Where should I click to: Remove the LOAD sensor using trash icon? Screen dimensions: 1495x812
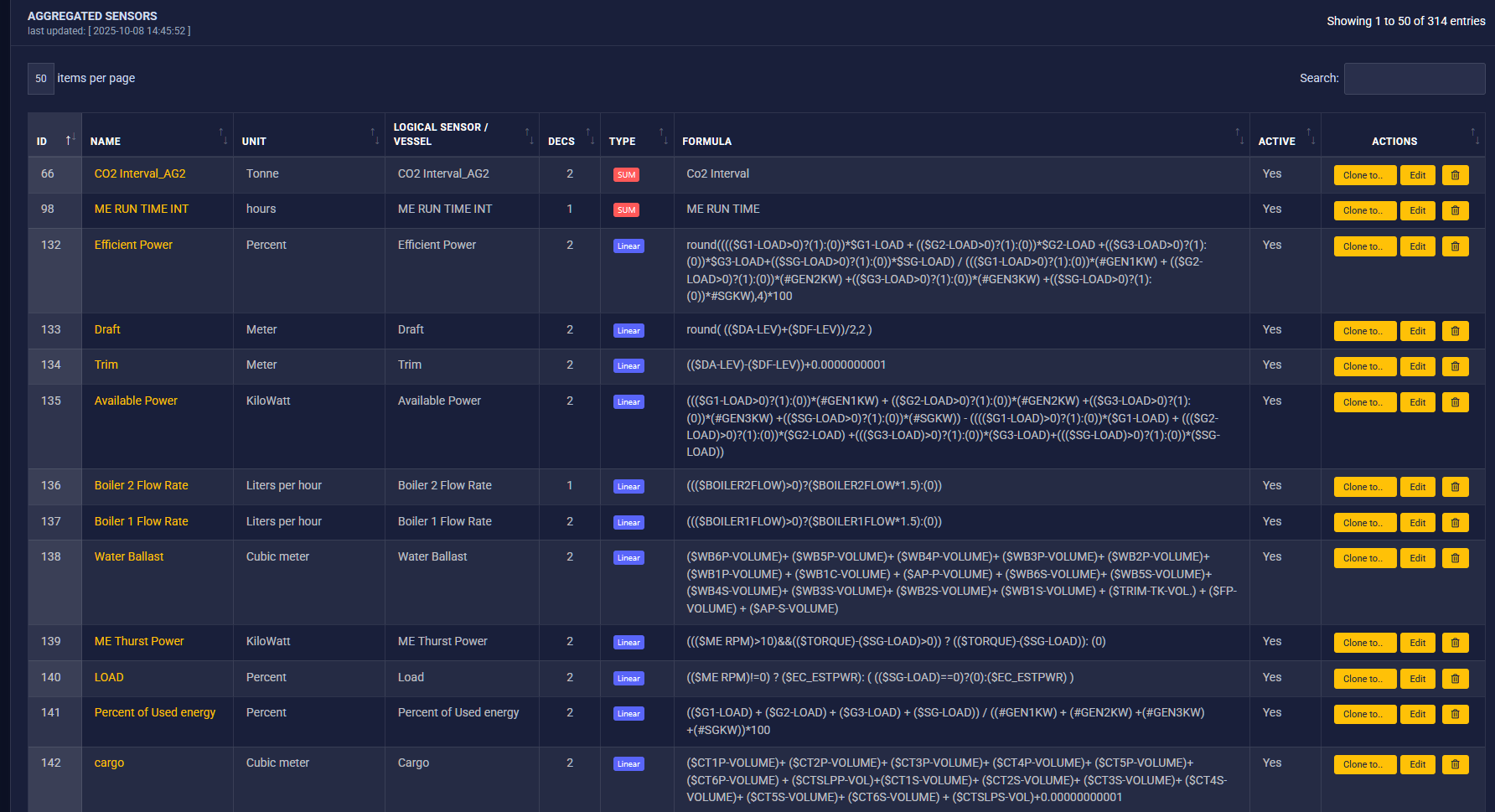1455,679
